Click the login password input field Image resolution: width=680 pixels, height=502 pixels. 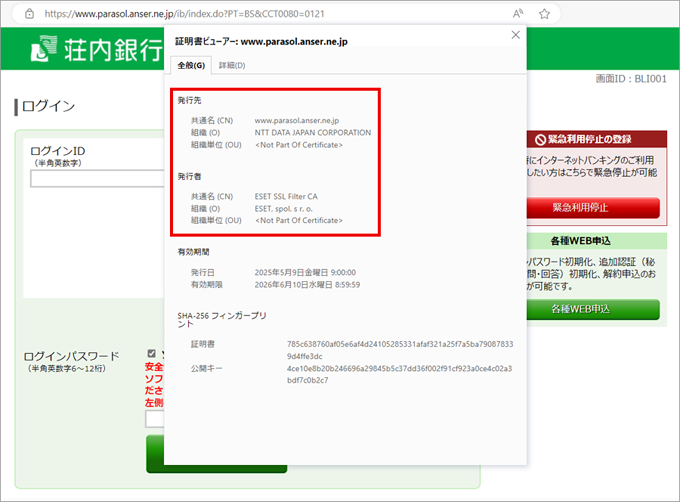pos(154,419)
